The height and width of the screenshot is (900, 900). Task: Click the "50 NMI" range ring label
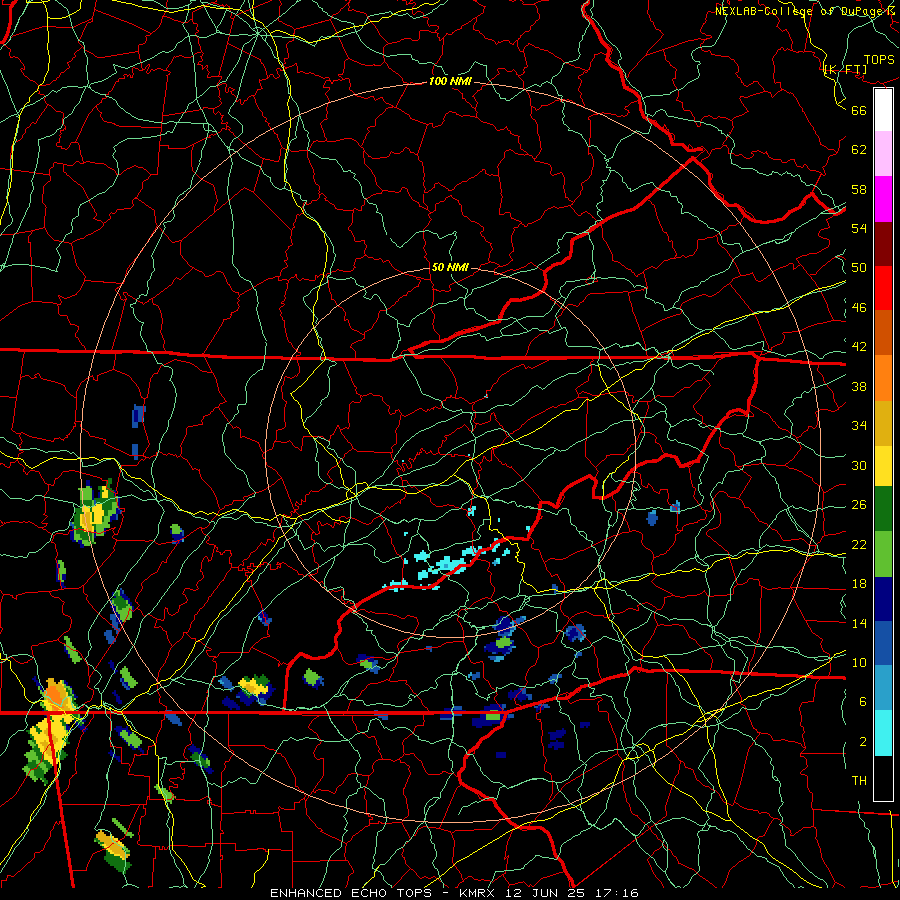click(x=450, y=267)
